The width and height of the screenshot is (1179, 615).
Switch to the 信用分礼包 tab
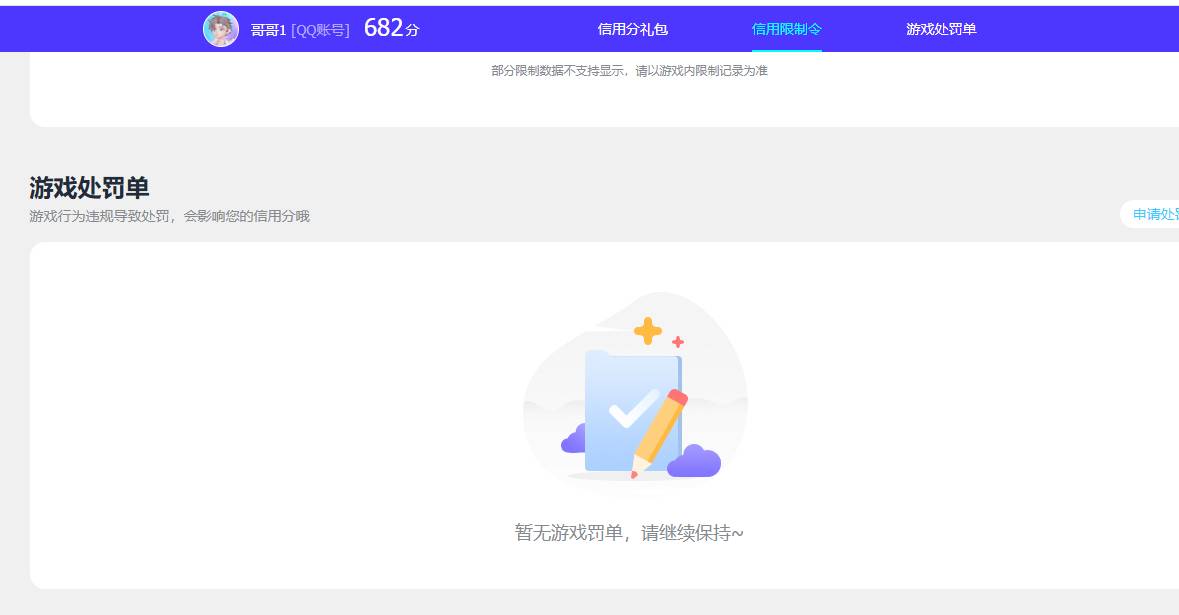(631, 29)
